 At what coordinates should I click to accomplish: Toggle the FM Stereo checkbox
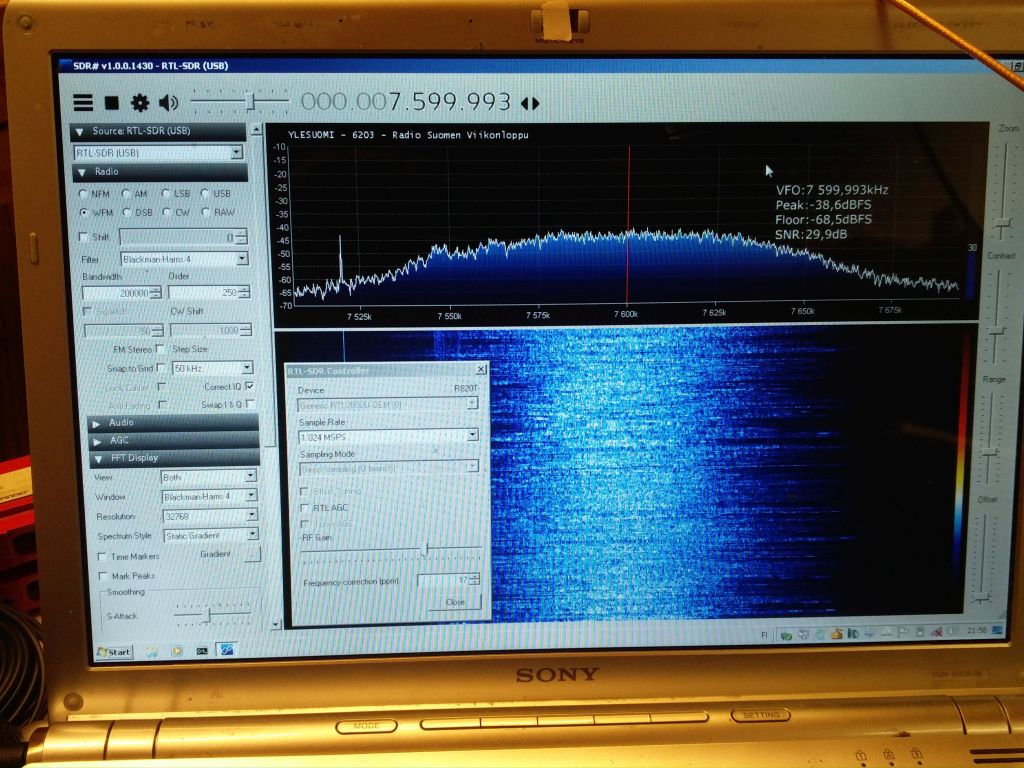160,349
